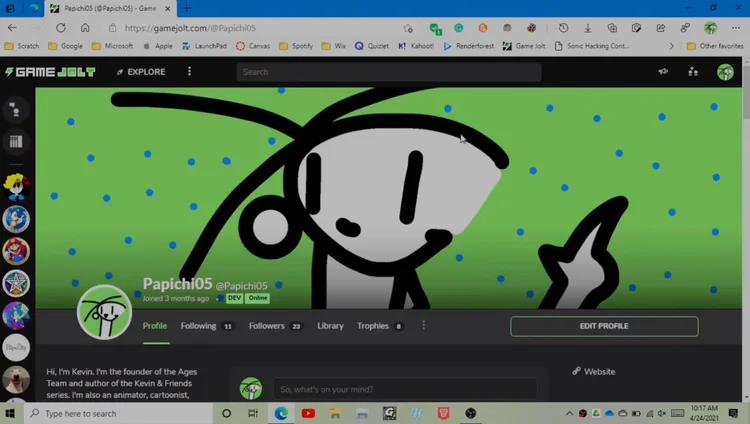
Task: Open Task View on the taskbar
Action: (253, 413)
